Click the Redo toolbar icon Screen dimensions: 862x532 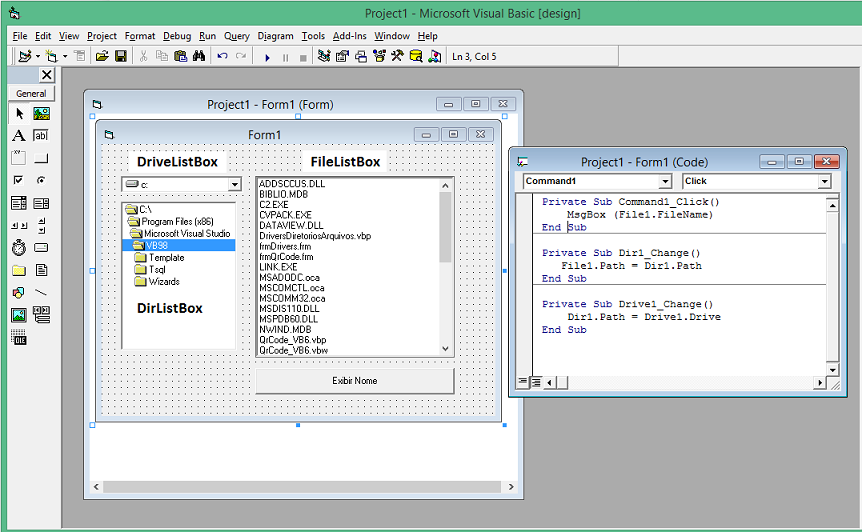(x=241, y=56)
